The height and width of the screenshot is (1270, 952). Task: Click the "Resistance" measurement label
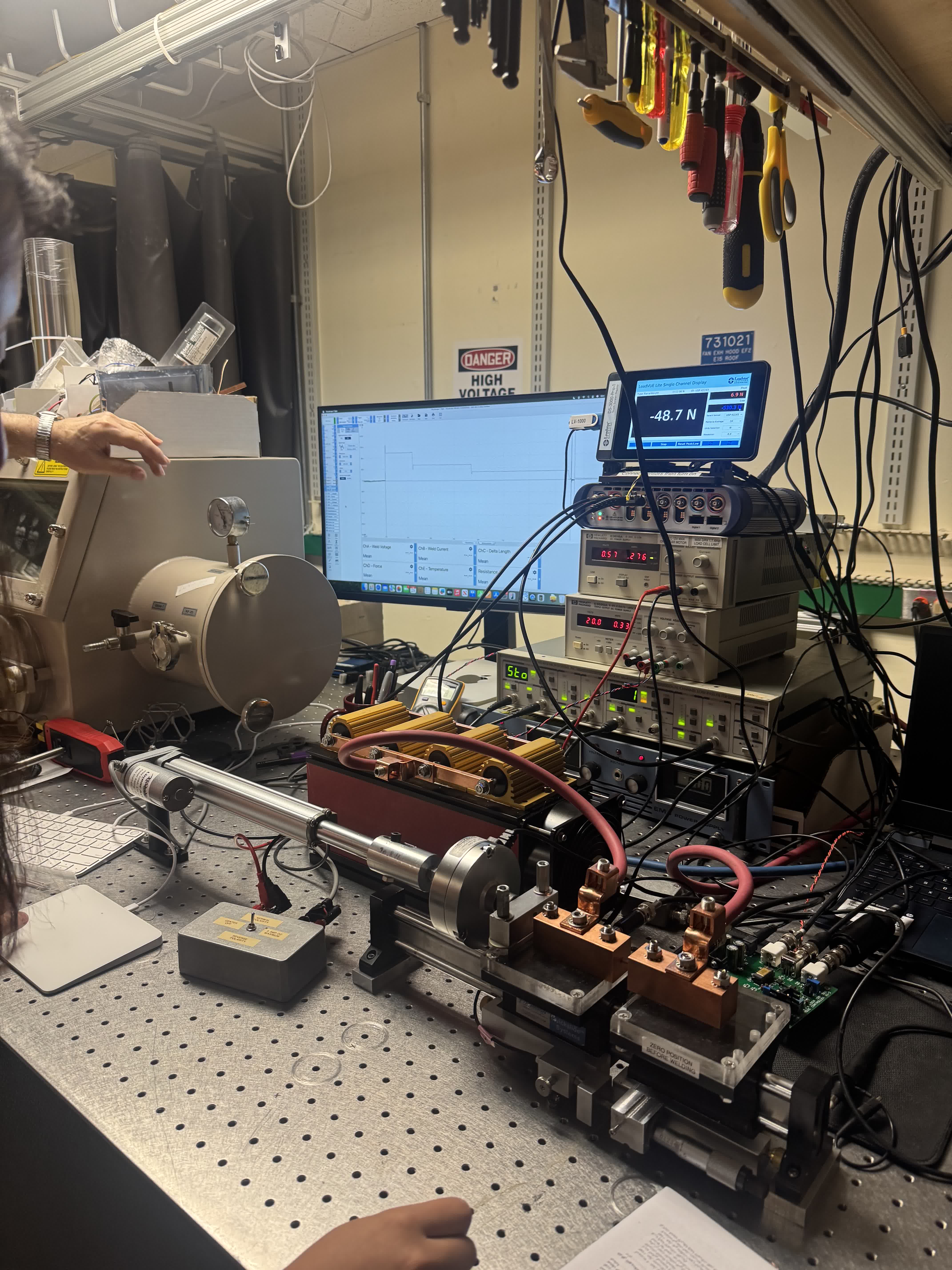pyautogui.click(x=488, y=572)
